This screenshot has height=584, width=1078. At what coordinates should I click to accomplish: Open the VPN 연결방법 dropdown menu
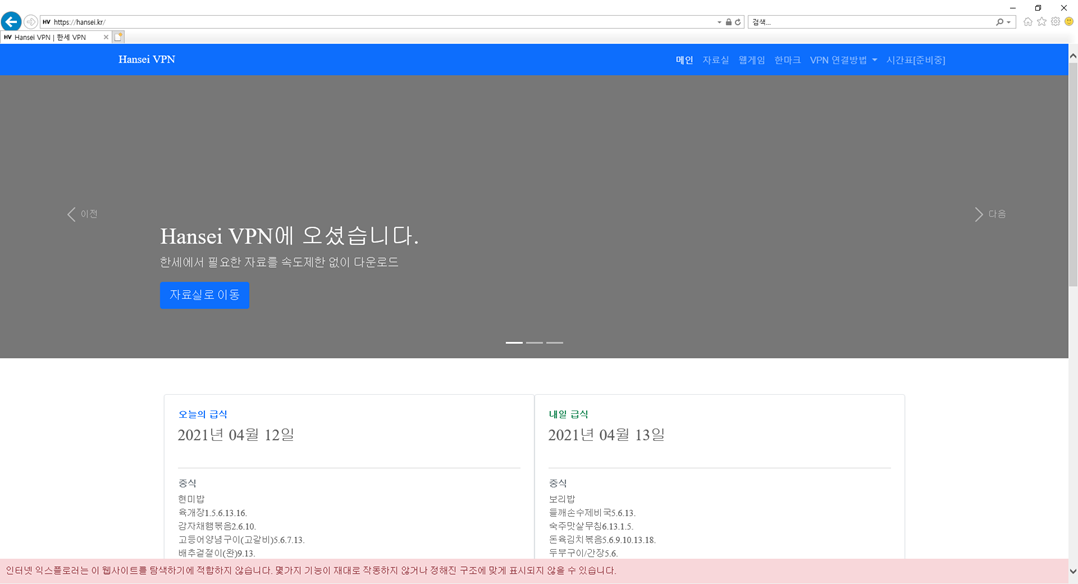[843, 60]
